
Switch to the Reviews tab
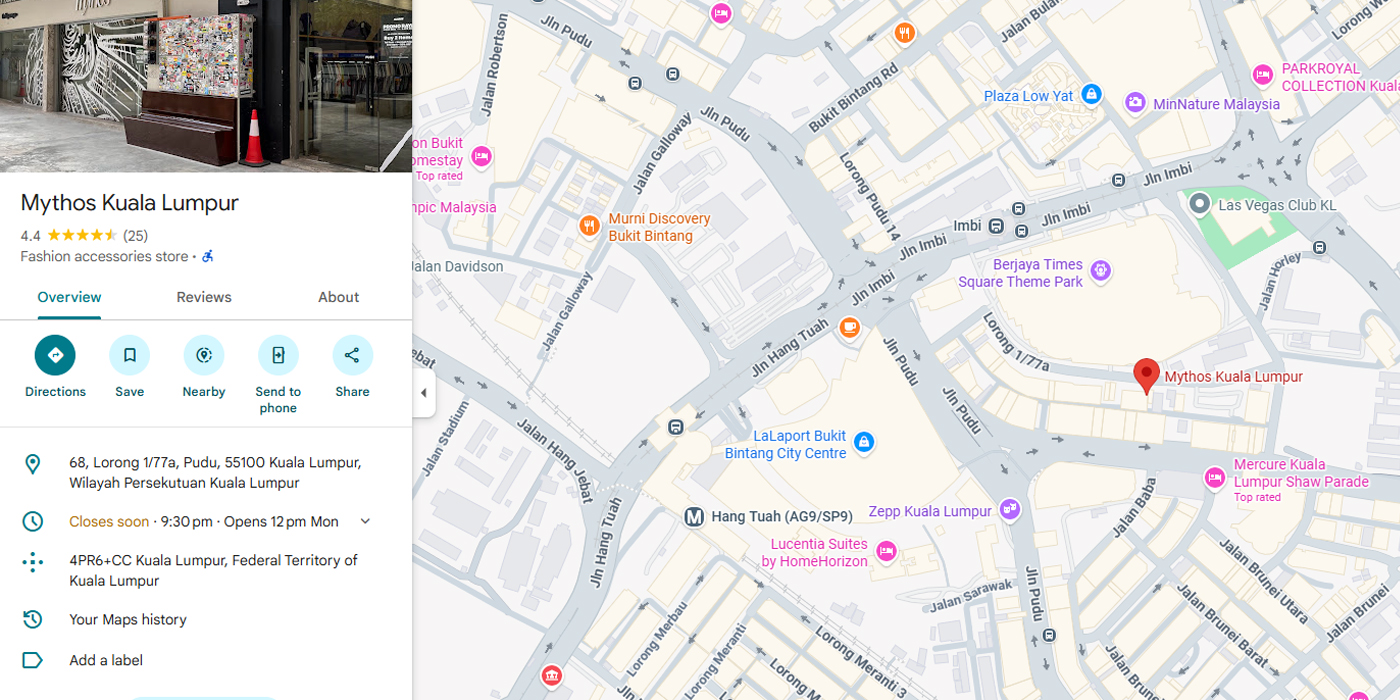pyautogui.click(x=204, y=297)
